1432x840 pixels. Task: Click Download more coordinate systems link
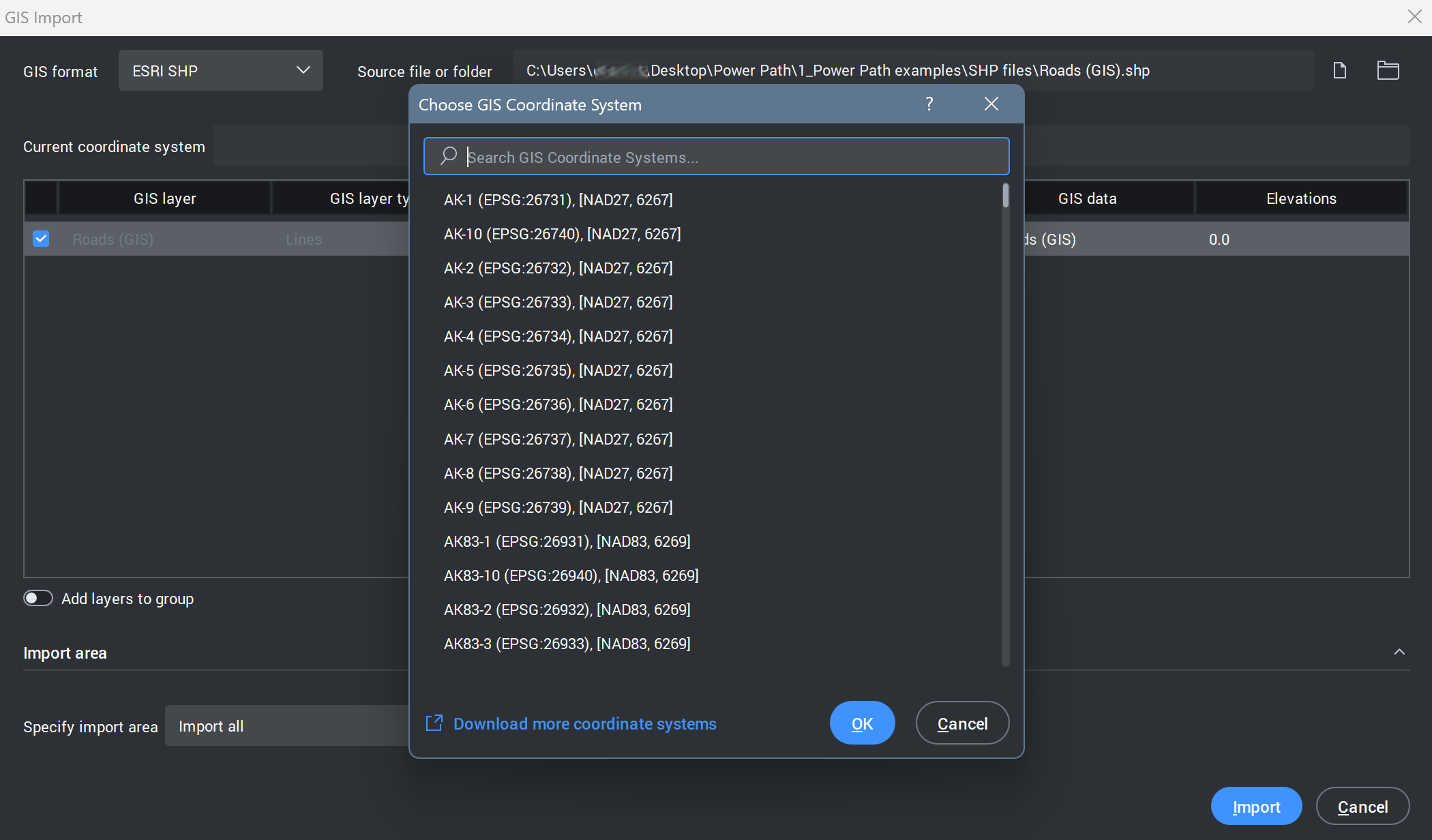[x=584, y=723]
